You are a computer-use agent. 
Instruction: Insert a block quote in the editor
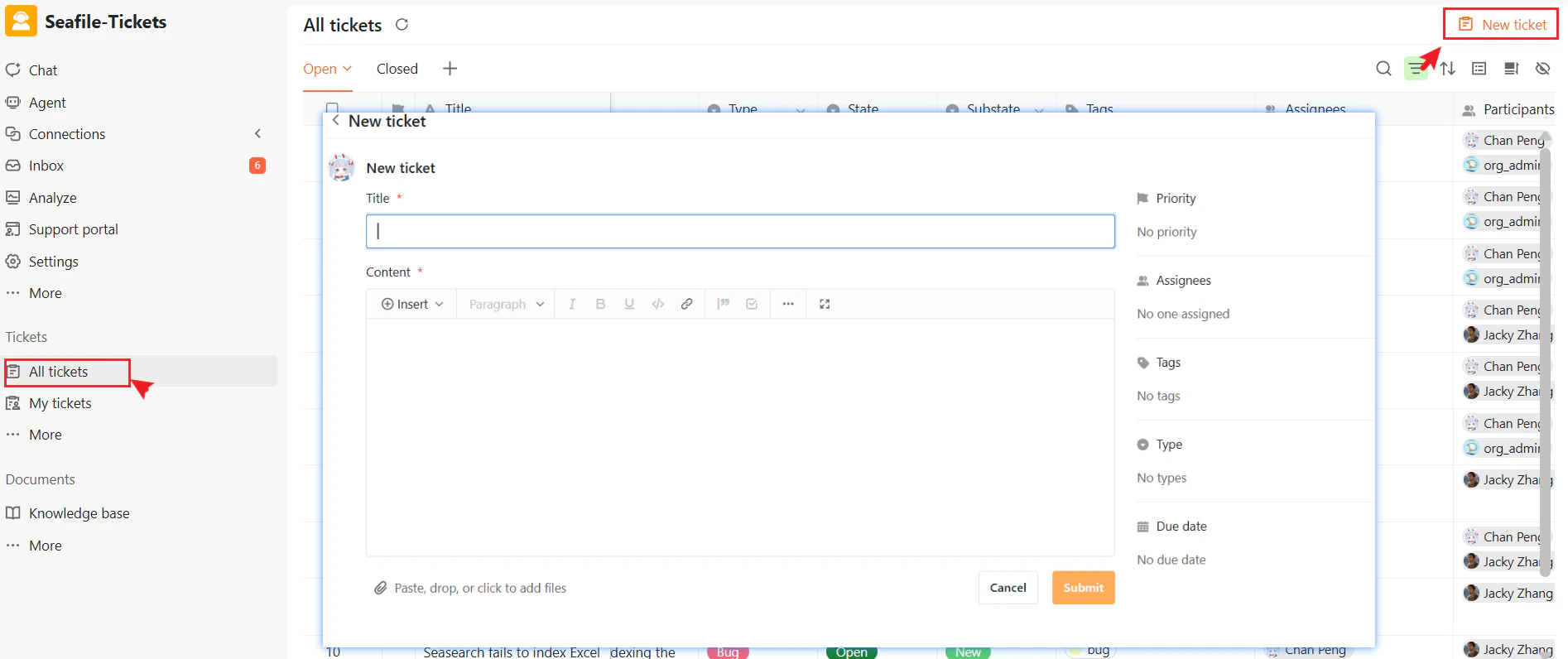723,304
